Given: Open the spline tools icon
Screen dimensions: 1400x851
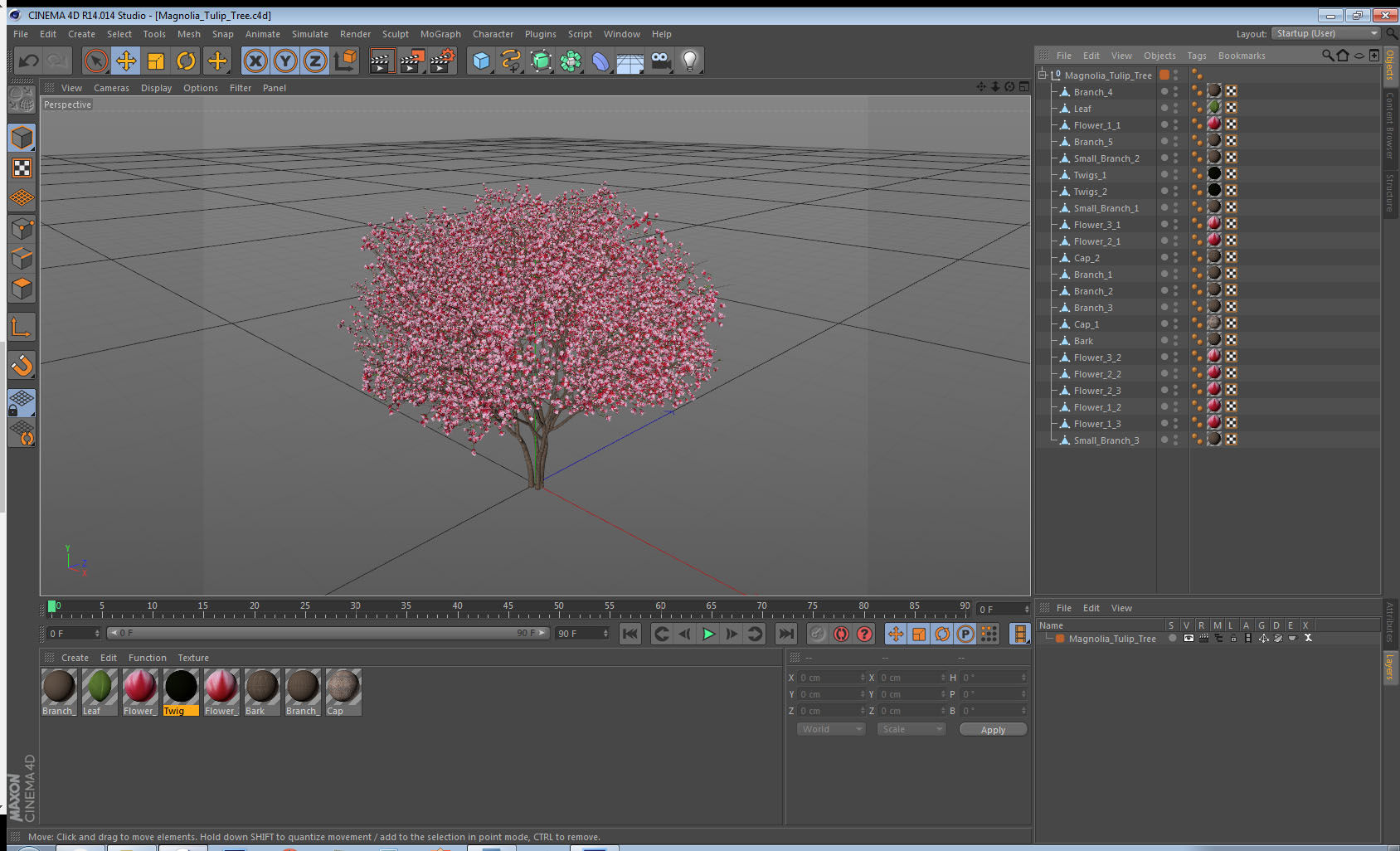Looking at the screenshot, I should coord(511,61).
